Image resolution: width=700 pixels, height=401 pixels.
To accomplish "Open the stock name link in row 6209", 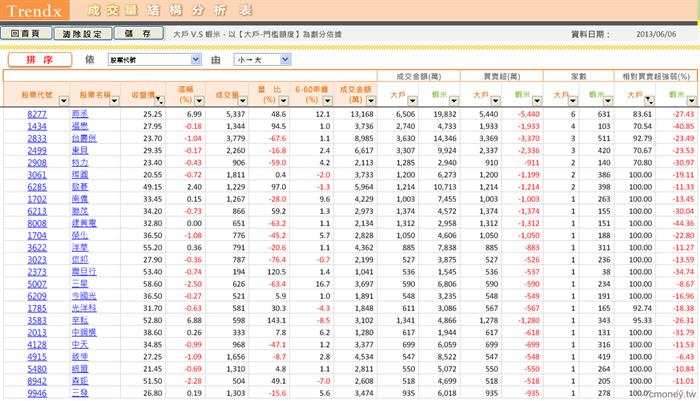I will pyautogui.click(x=84, y=296).
